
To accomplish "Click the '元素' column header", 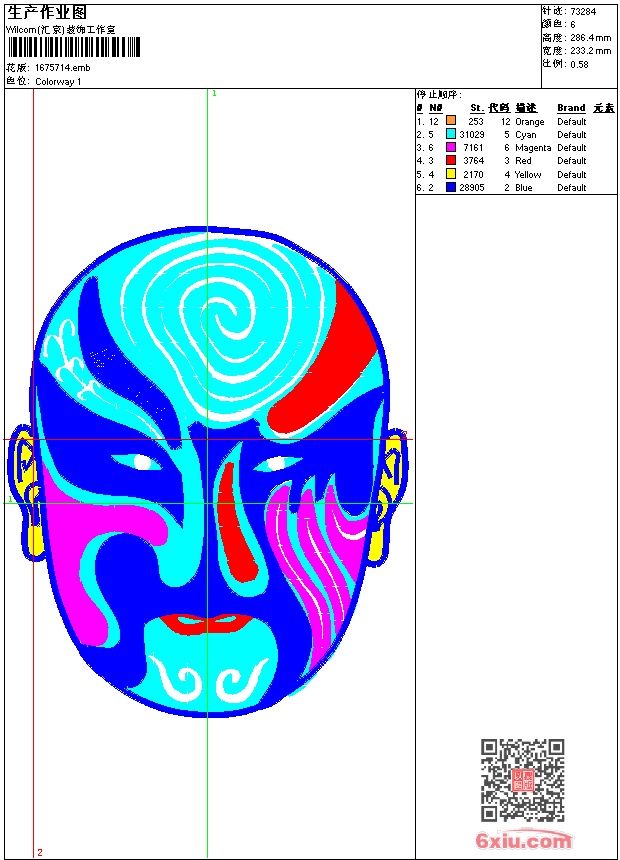I will (604, 108).
